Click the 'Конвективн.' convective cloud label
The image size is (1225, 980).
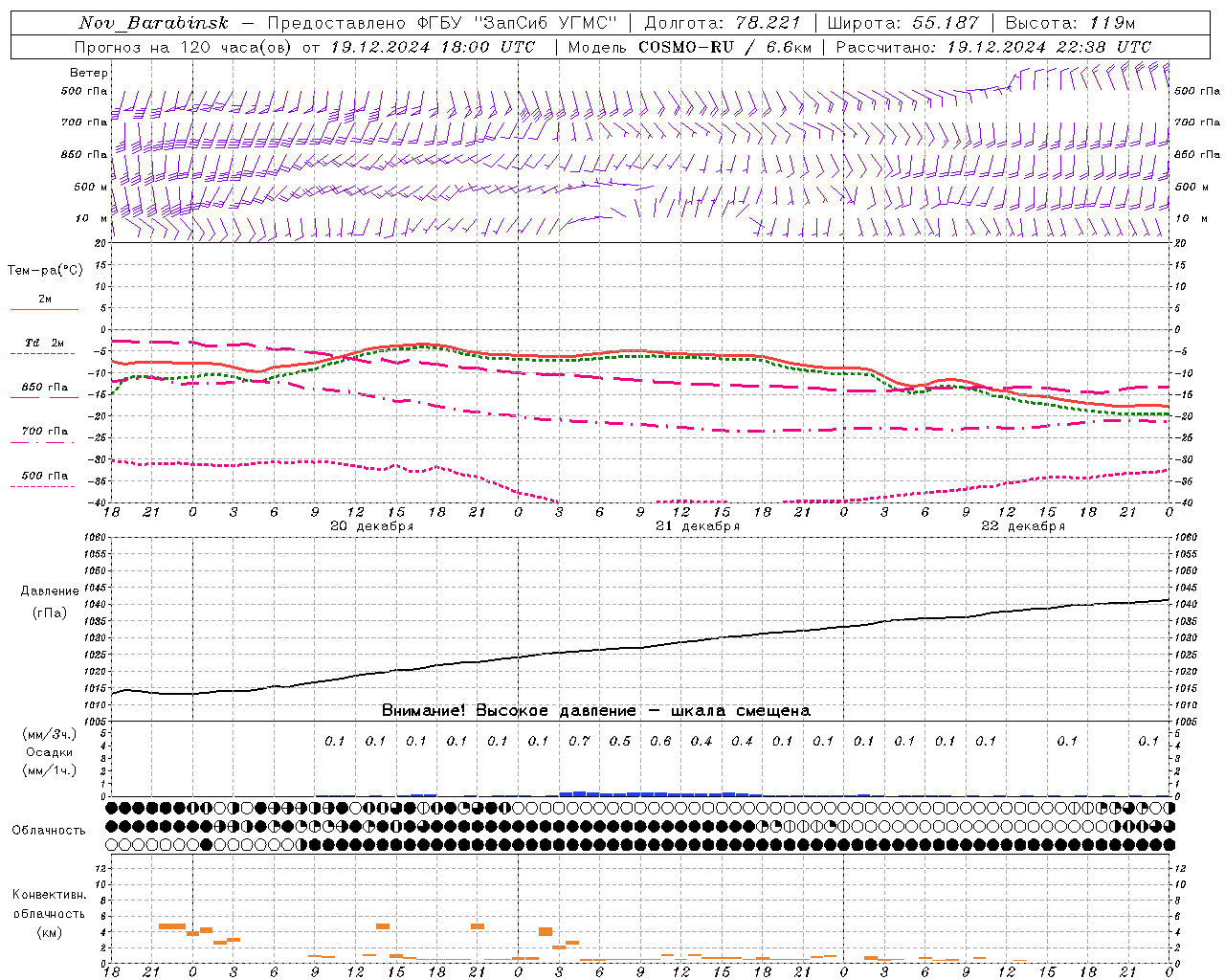(x=49, y=895)
